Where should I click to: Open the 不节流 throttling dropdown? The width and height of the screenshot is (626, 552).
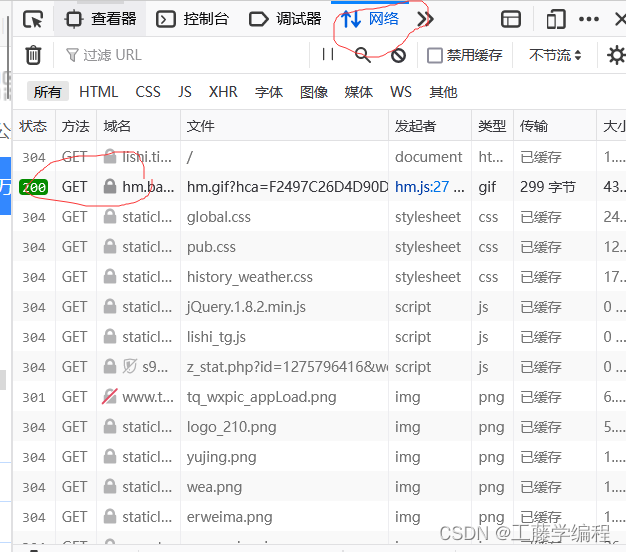555,55
